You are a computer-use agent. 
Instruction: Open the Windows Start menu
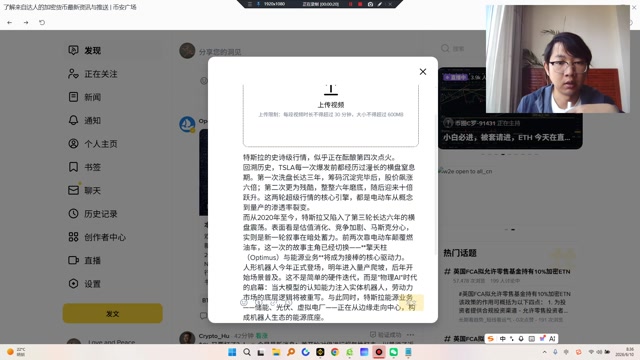tap(232, 352)
